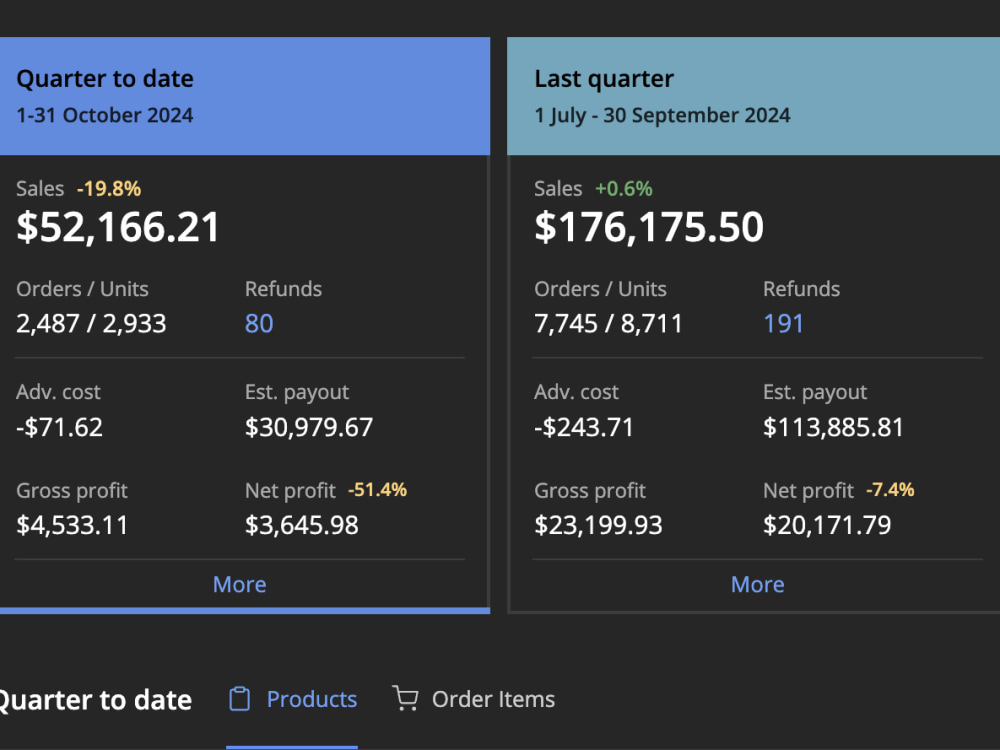Click the Products clipboard icon
This screenshot has height=750, width=1000.
tap(240, 699)
